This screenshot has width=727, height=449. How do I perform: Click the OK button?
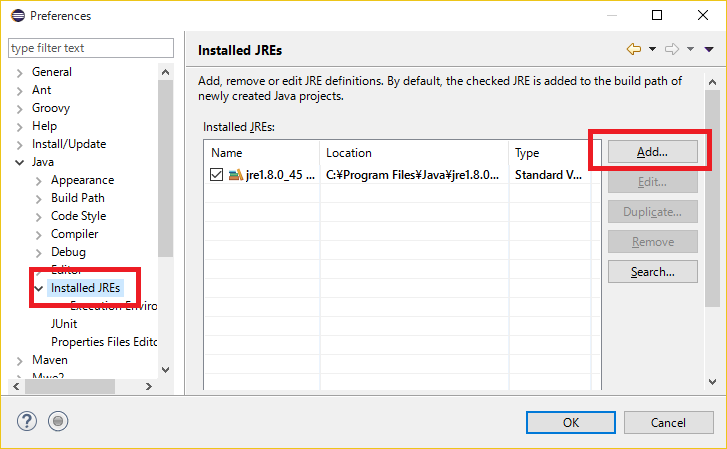pos(571,423)
